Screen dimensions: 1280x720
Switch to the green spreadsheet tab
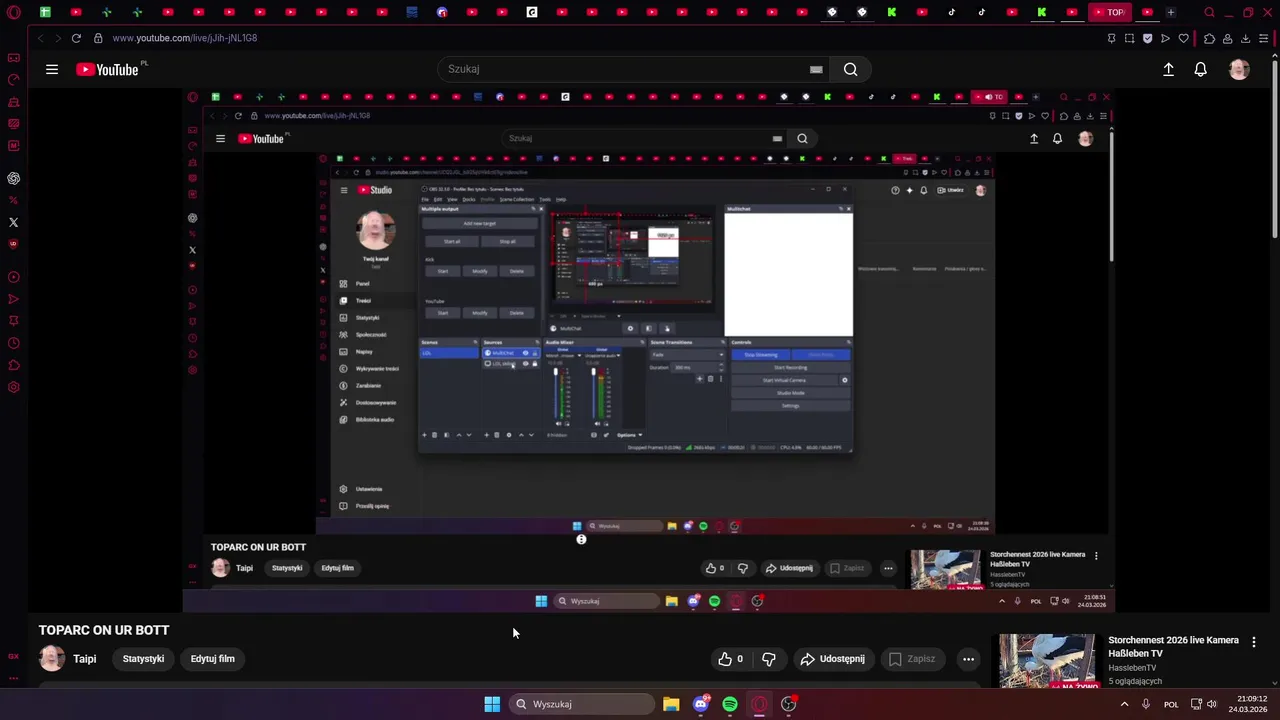(x=45, y=13)
